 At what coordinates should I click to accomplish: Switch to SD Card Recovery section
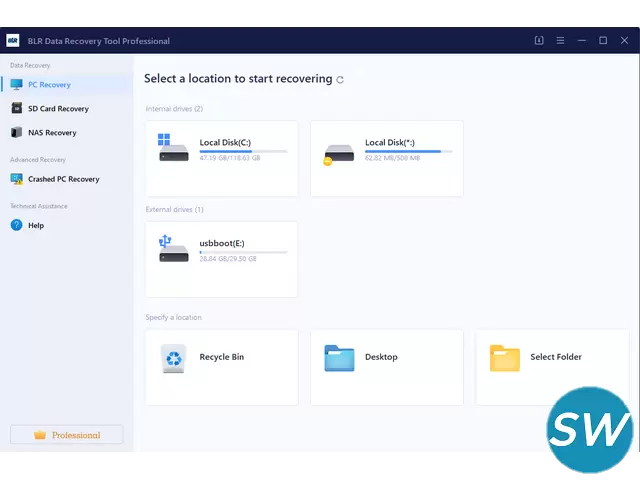point(58,109)
